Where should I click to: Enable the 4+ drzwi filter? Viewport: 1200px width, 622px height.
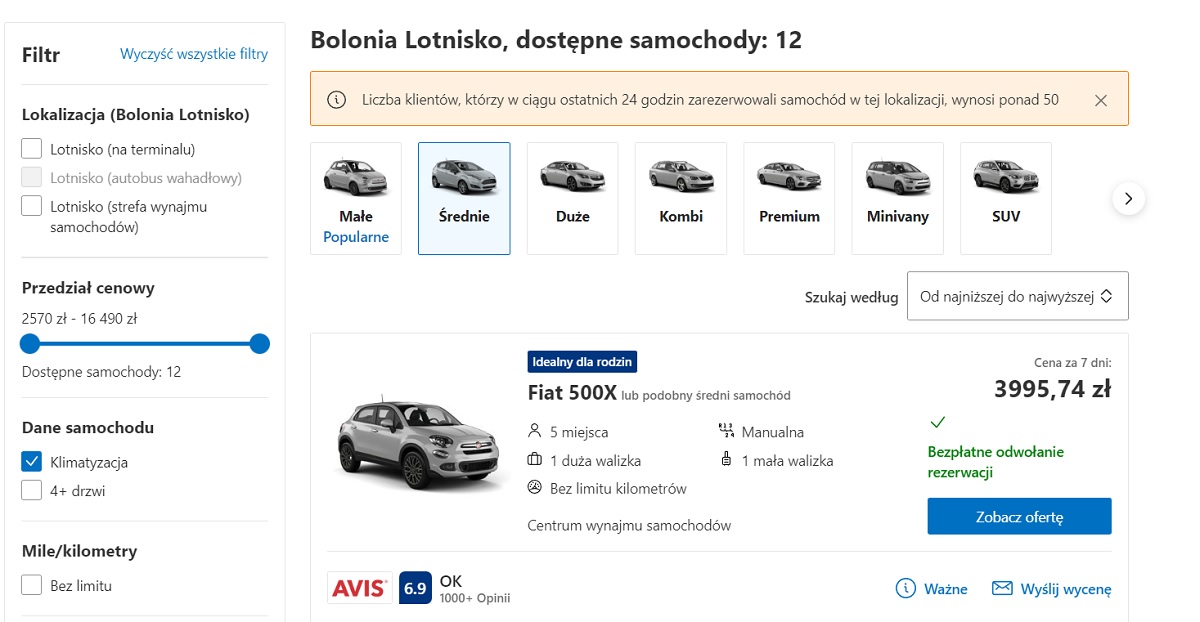(32, 491)
